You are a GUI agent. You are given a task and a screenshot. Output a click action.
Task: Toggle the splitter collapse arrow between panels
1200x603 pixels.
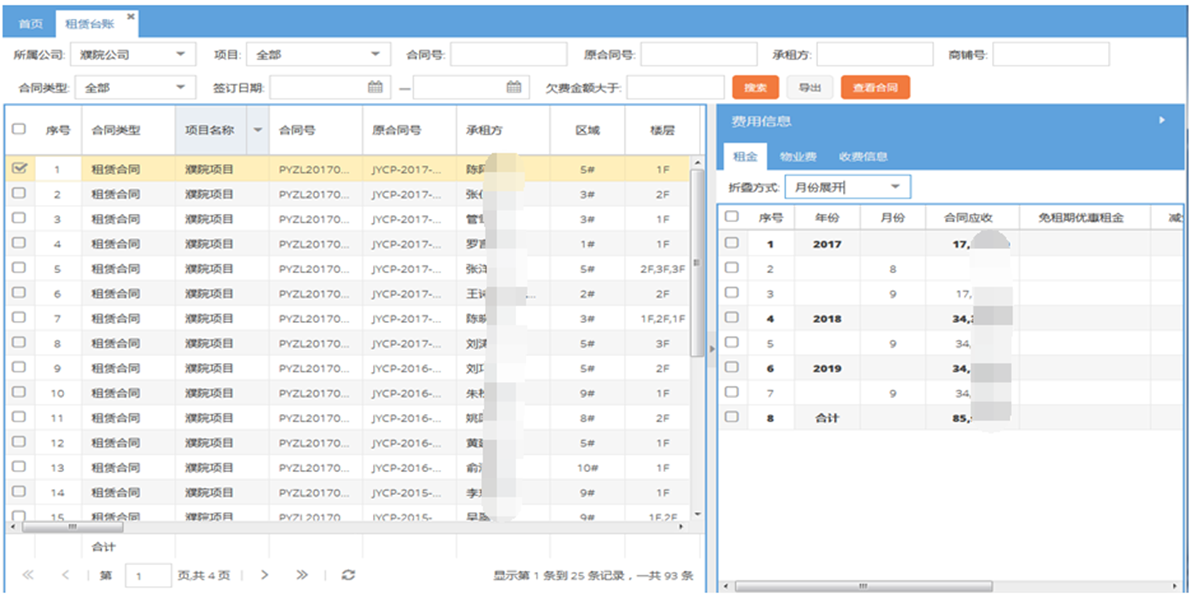coord(711,348)
